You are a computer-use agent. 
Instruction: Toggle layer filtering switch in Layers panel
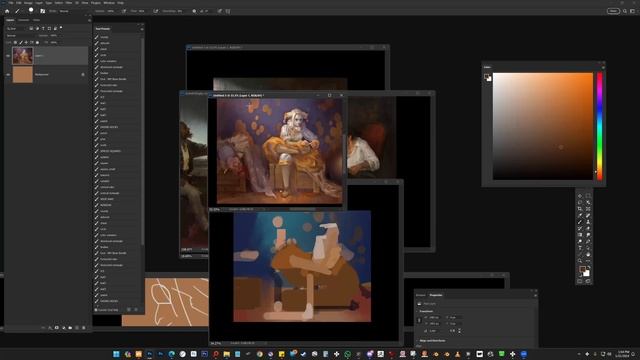[61, 28]
